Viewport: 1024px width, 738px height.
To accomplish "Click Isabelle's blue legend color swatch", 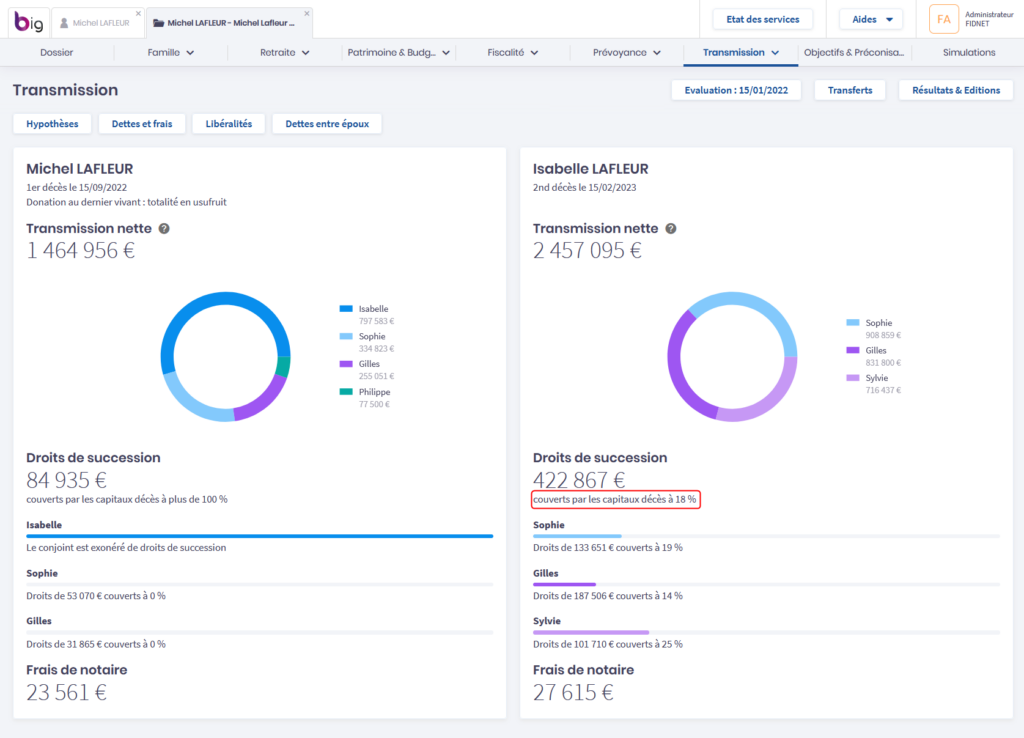I will point(346,309).
